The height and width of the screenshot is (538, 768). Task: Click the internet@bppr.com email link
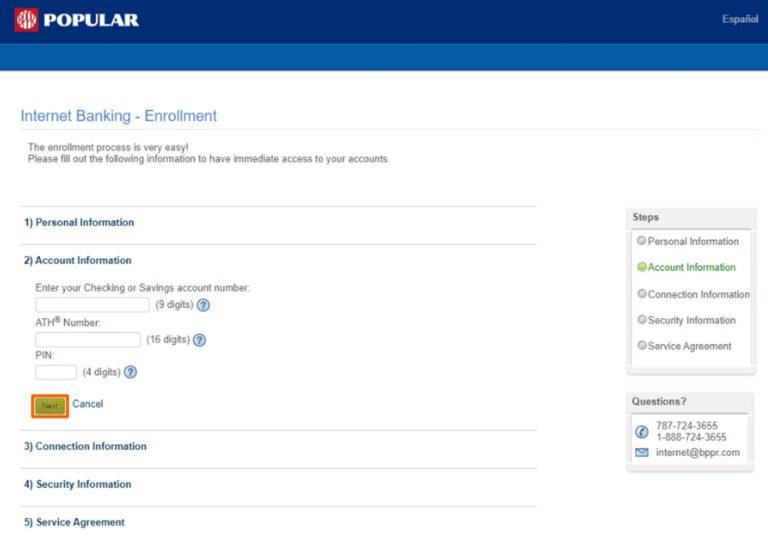697,453
